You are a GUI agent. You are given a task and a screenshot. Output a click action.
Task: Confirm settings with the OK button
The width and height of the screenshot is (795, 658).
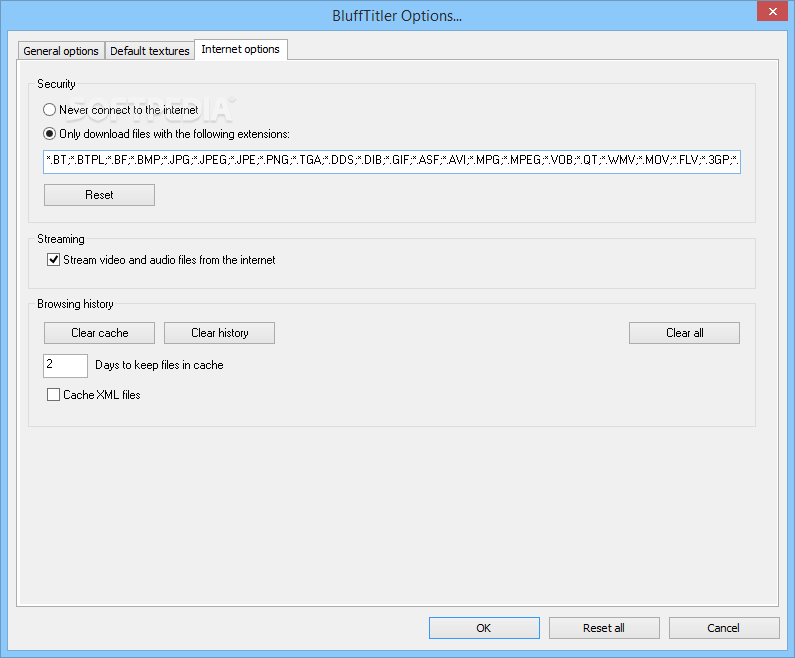(484, 628)
